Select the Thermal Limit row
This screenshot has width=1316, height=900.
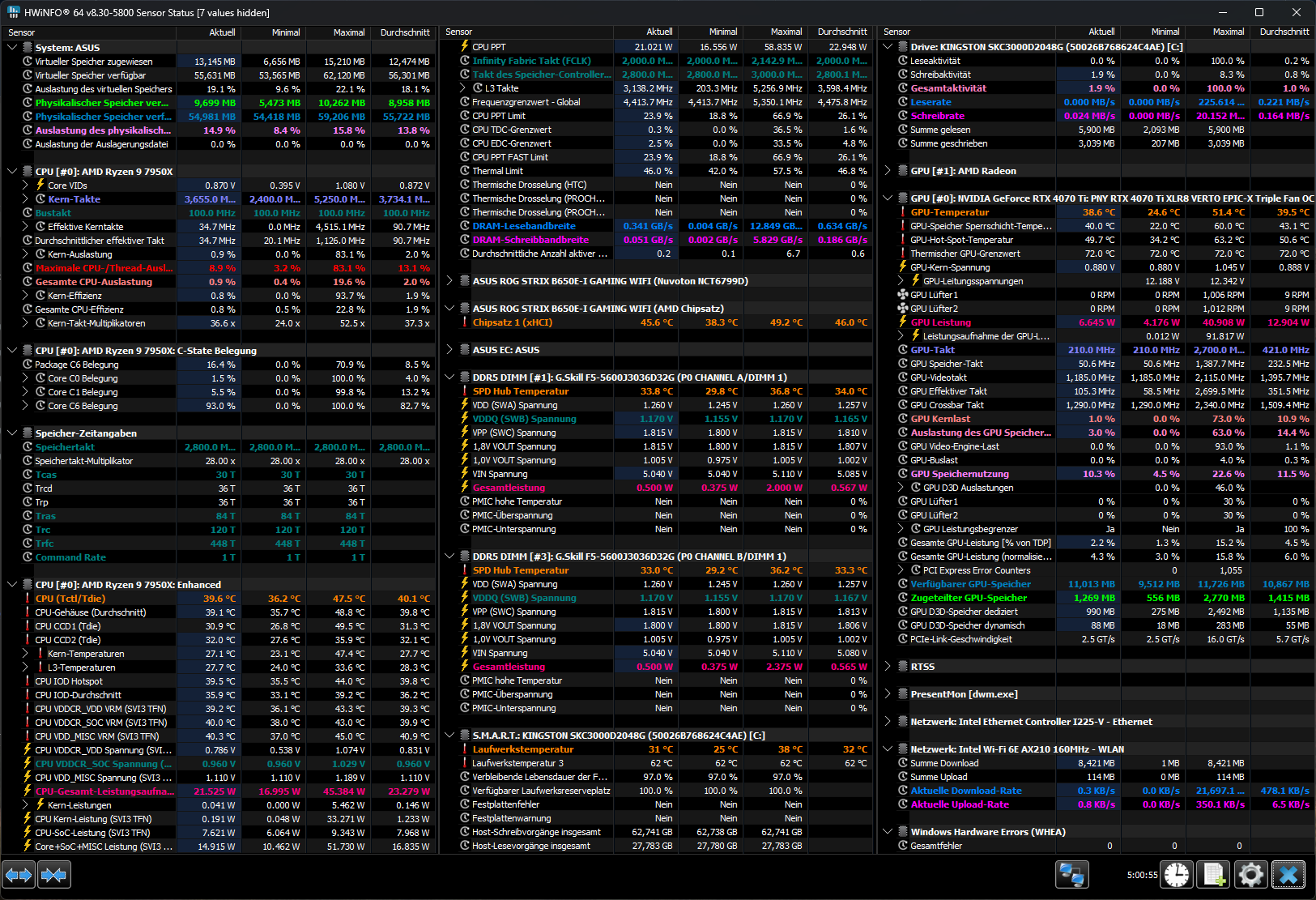657,171
